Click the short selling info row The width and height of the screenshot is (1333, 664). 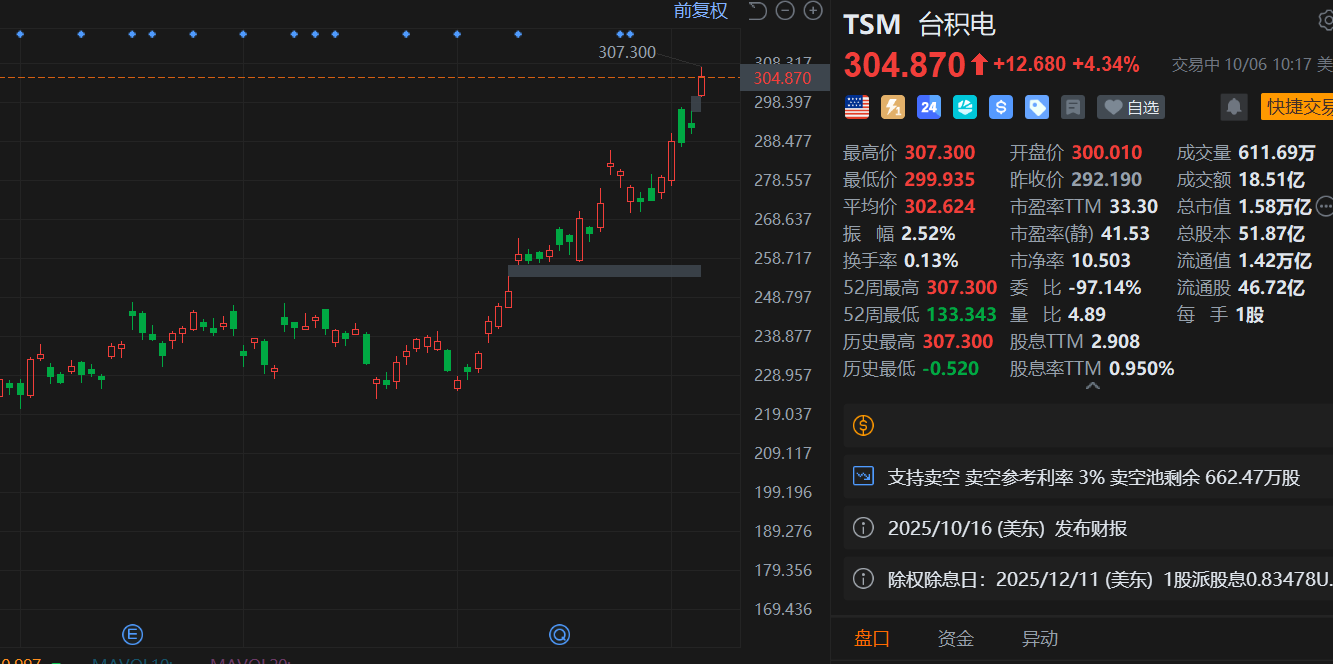coord(1088,477)
